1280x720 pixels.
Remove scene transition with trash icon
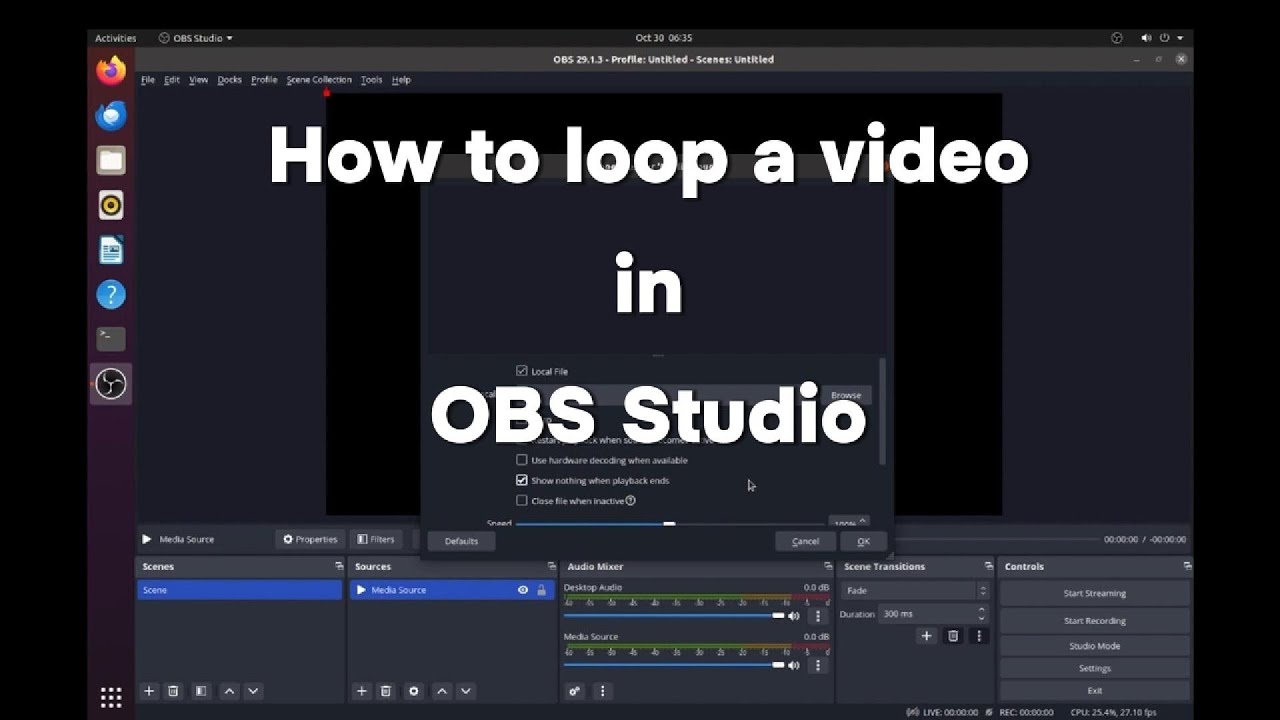pyautogui.click(x=953, y=636)
